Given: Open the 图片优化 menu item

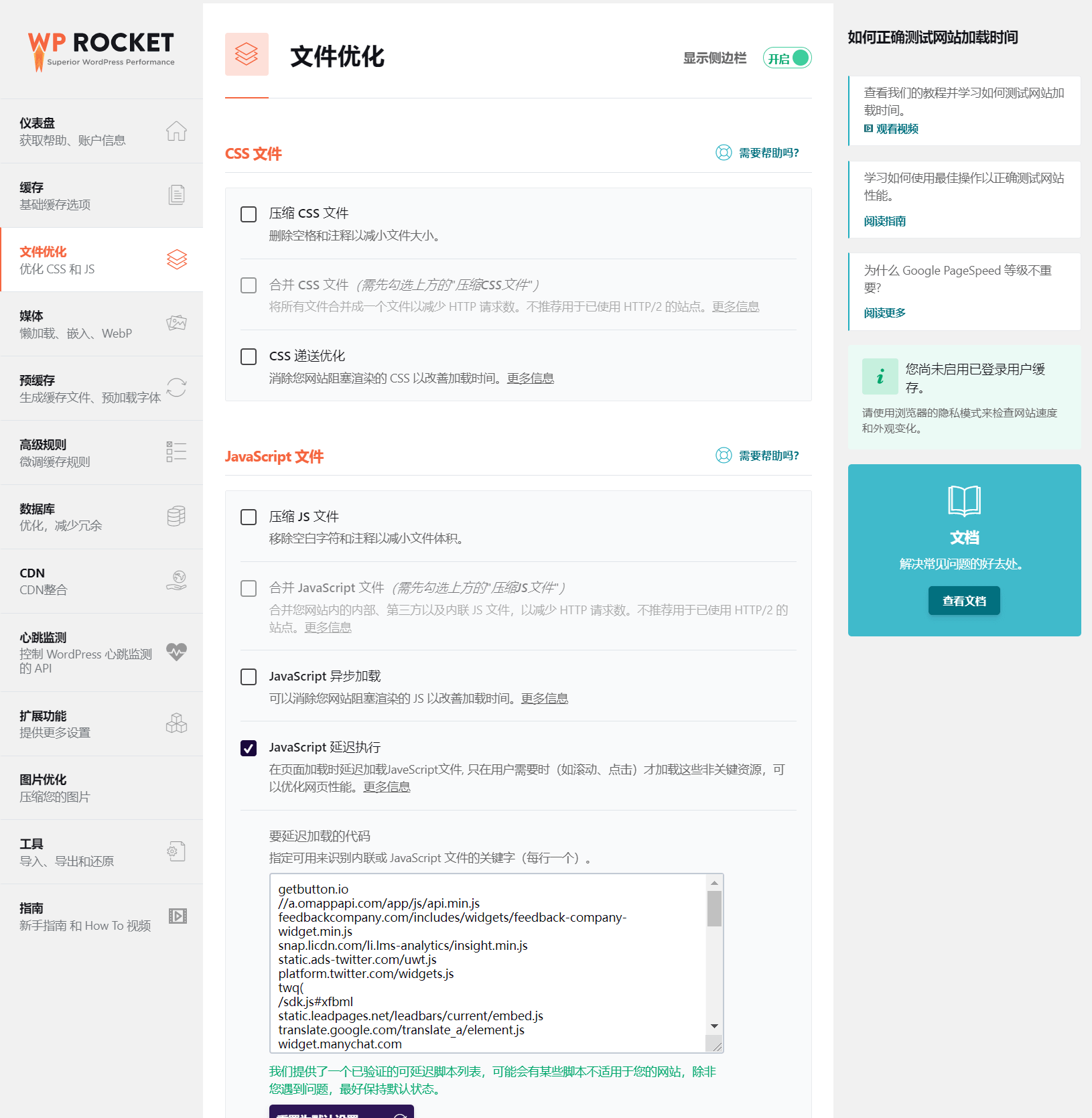Looking at the screenshot, I should pos(101,788).
